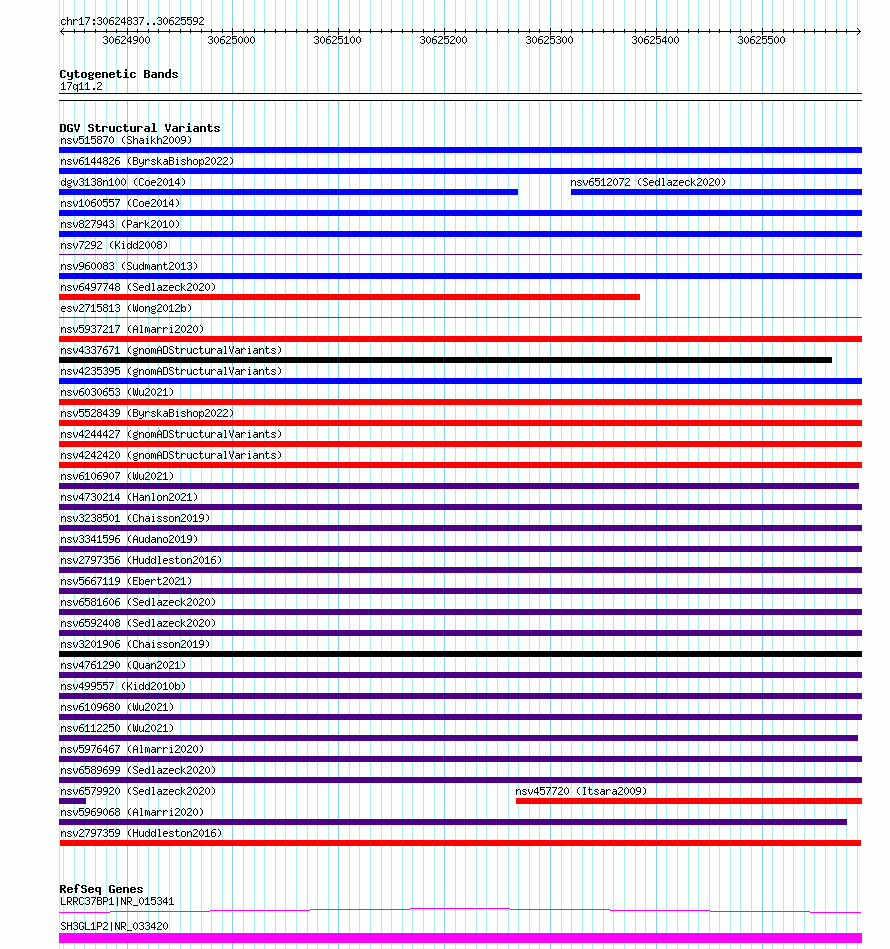Image resolution: width=890 pixels, height=949 pixels.
Task: Click the nsv4244427 gnomAD variant label
Action: click(x=171, y=434)
